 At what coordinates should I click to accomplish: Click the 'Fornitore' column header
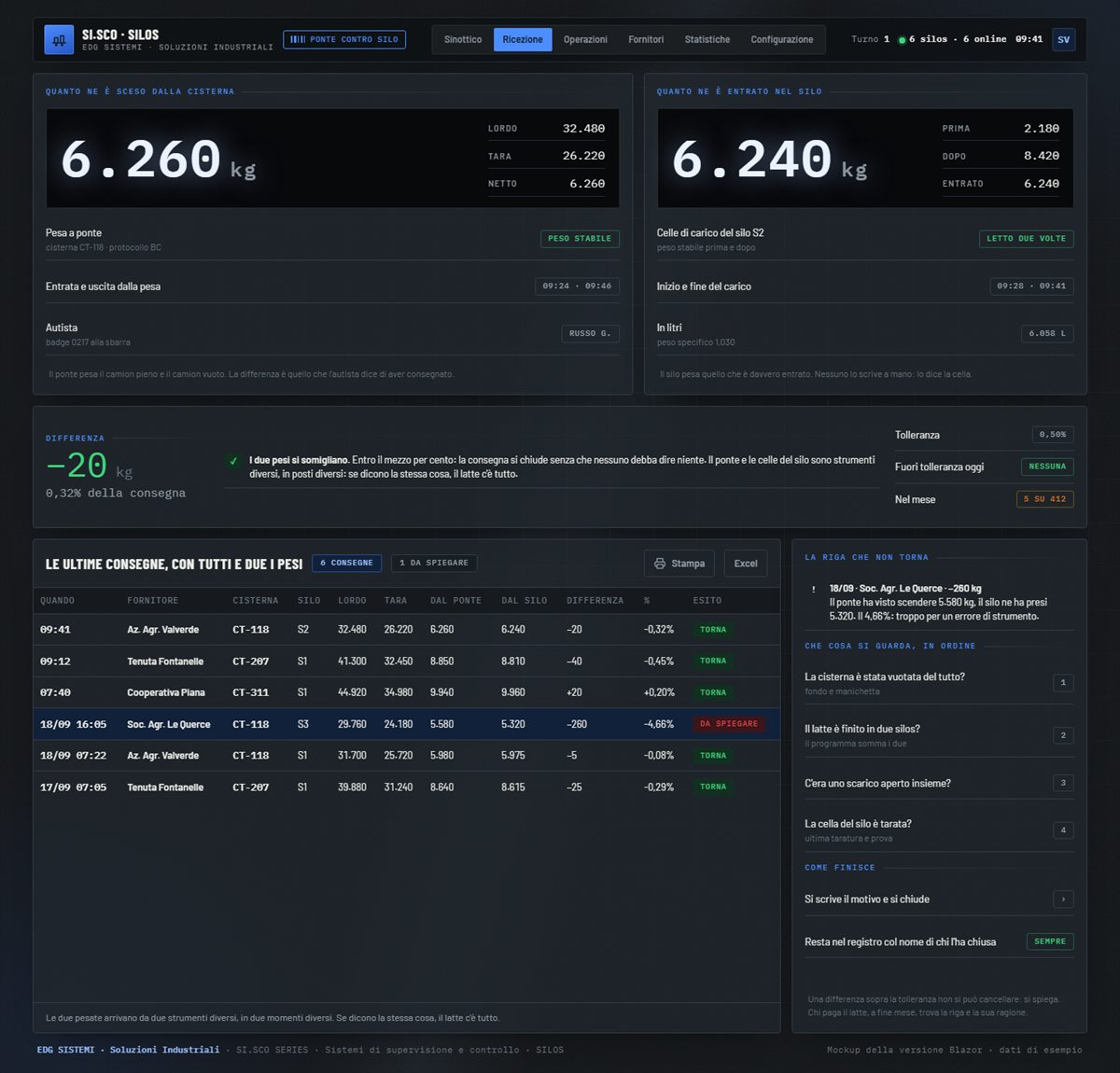pyautogui.click(x=153, y=601)
